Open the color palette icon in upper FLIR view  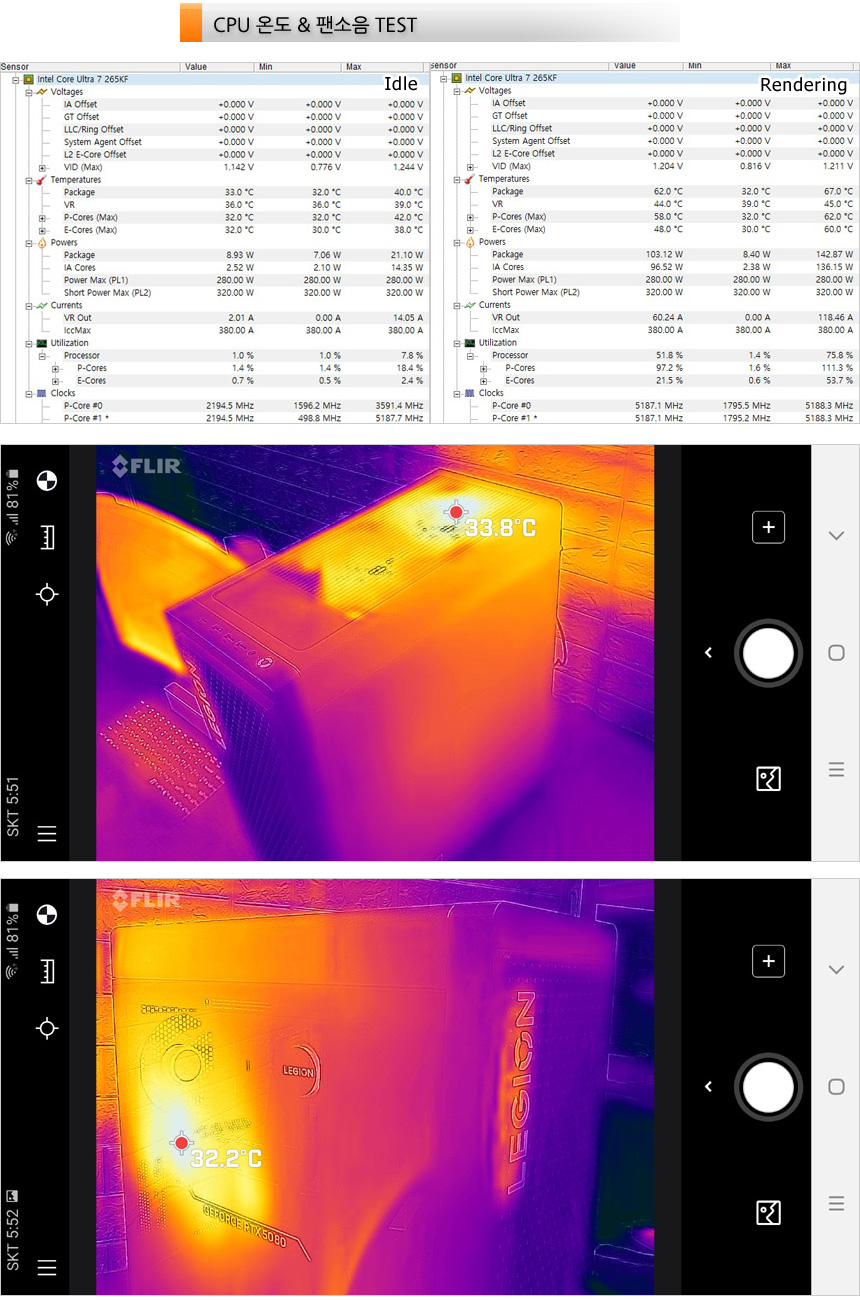pyautogui.click(x=46, y=481)
